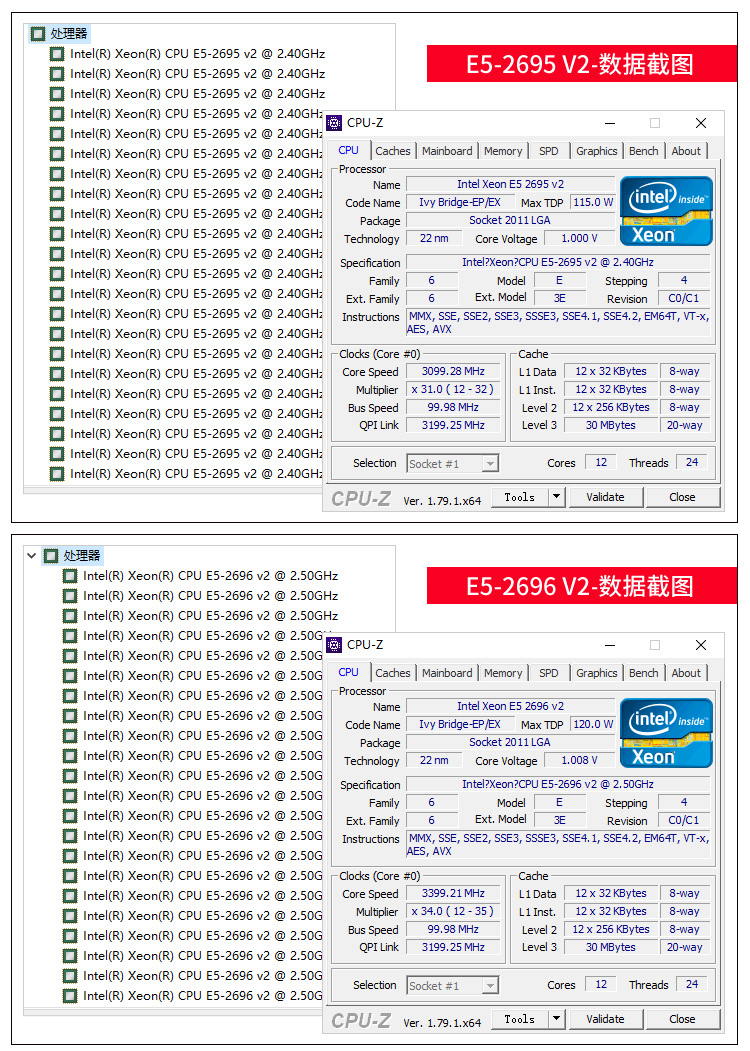The height and width of the screenshot is (1051, 750).
Task: Click Max TDP value '120.0 W'
Action: pos(593,725)
